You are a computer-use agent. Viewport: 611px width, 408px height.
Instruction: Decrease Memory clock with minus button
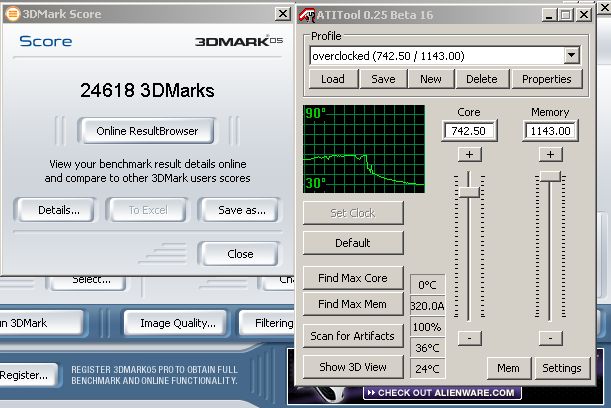550,338
